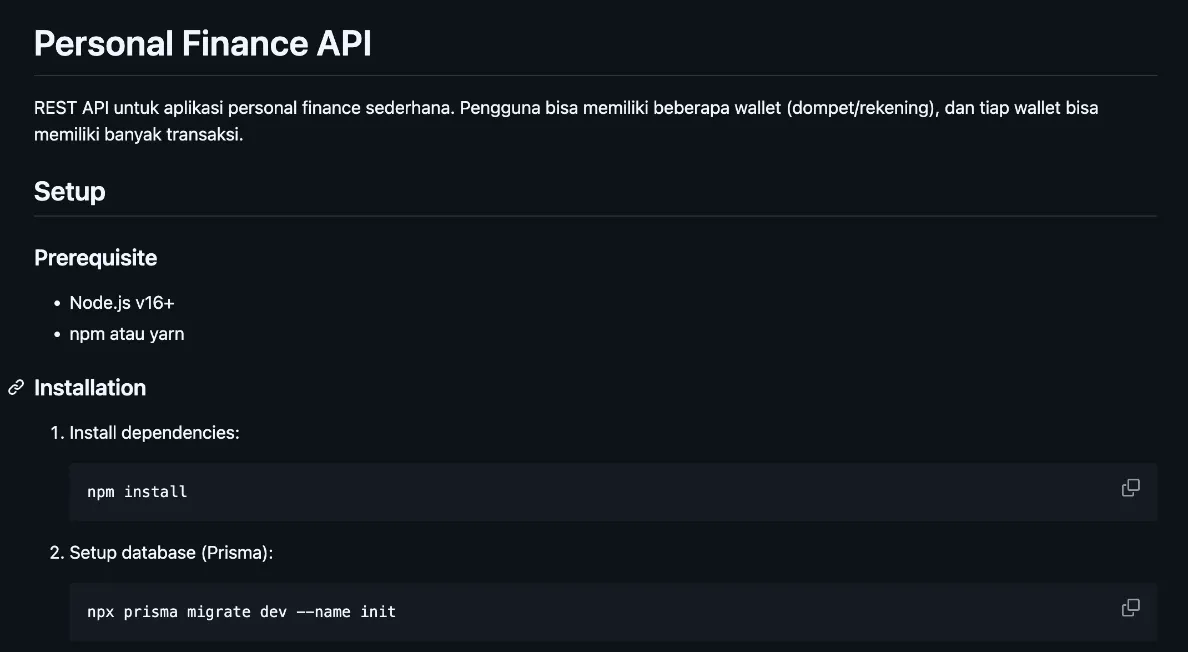Image resolution: width=1188 pixels, height=652 pixels.
Task: Select the npm atau yarn list item
Action: (x=127, y=334)
